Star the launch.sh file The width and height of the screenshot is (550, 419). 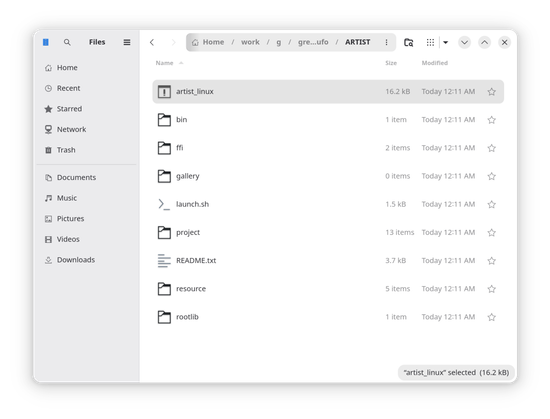click(491, 204)
